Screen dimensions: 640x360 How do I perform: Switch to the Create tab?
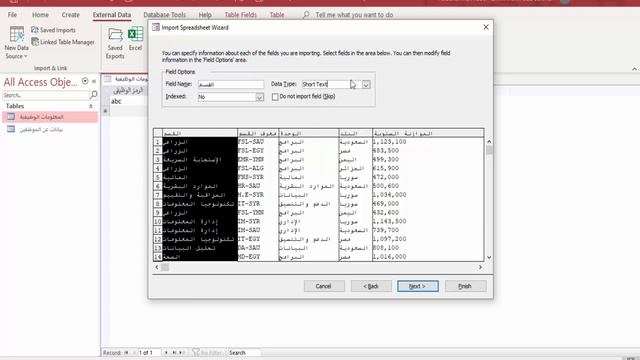[71, 15]
